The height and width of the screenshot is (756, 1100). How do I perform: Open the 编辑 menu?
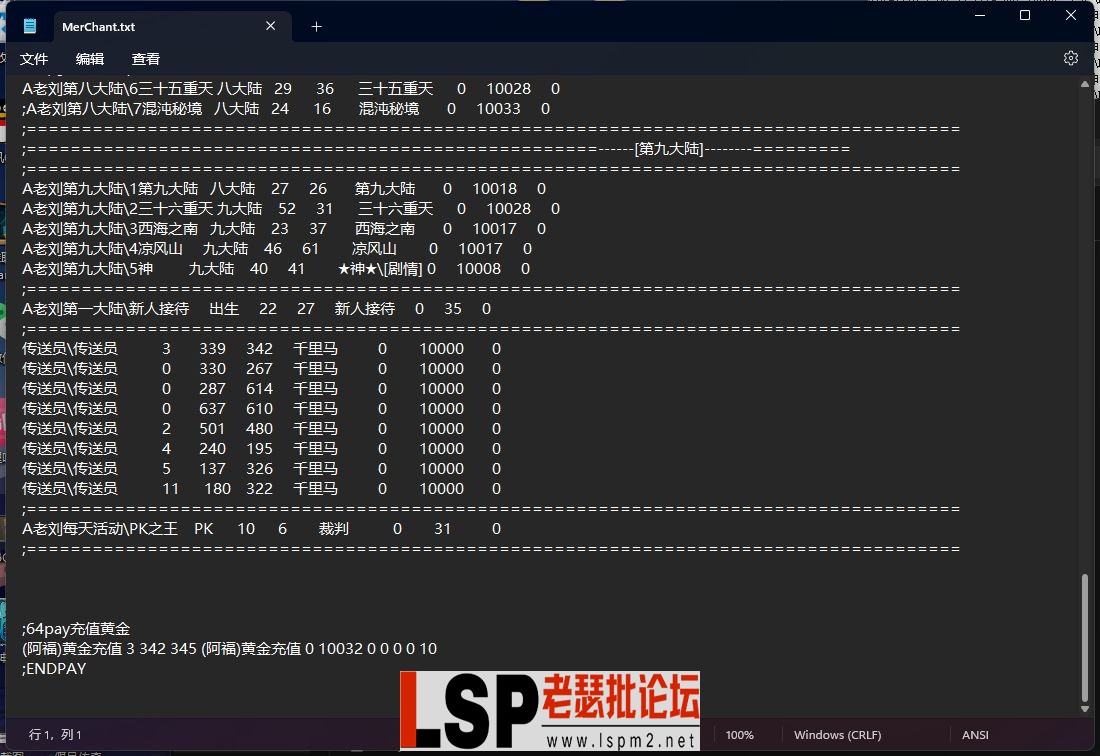[90, 59]
